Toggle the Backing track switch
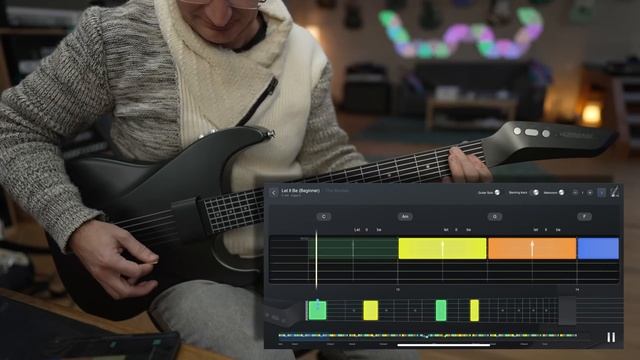Viewport: 640px width, 360px height. pos(535,193)
